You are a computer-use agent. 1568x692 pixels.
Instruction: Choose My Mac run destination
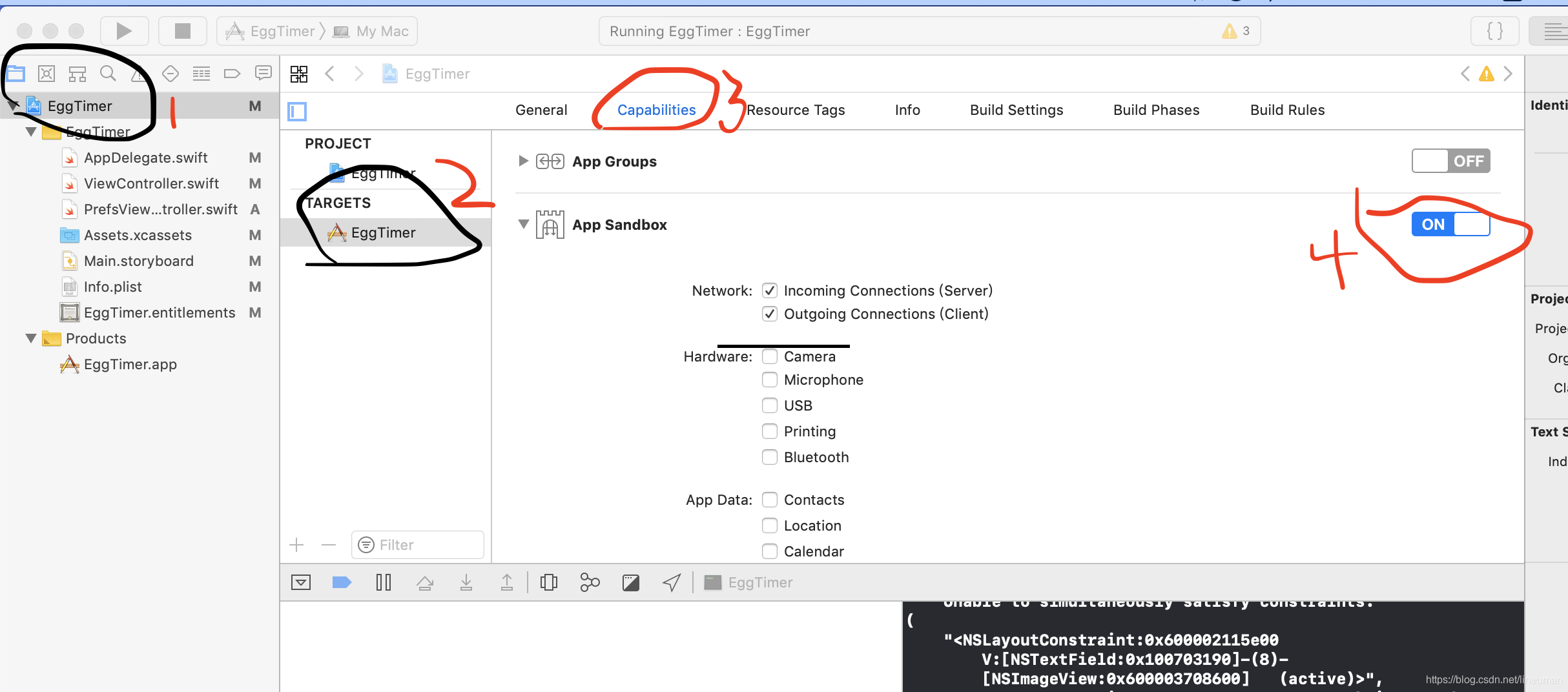coord(371,31)
